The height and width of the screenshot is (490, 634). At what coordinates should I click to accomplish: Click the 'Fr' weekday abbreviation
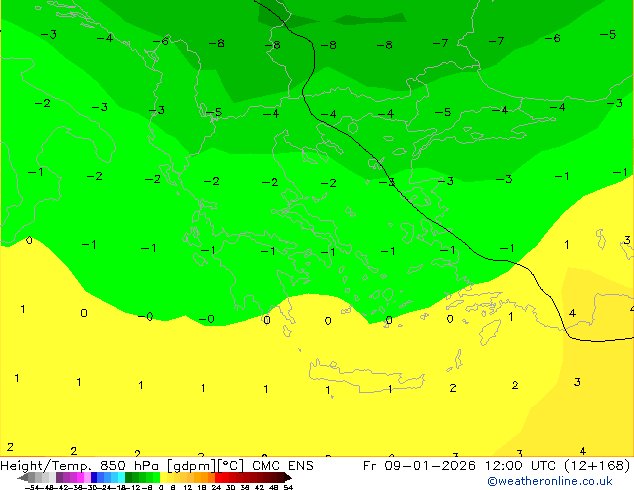pos(370,466)
